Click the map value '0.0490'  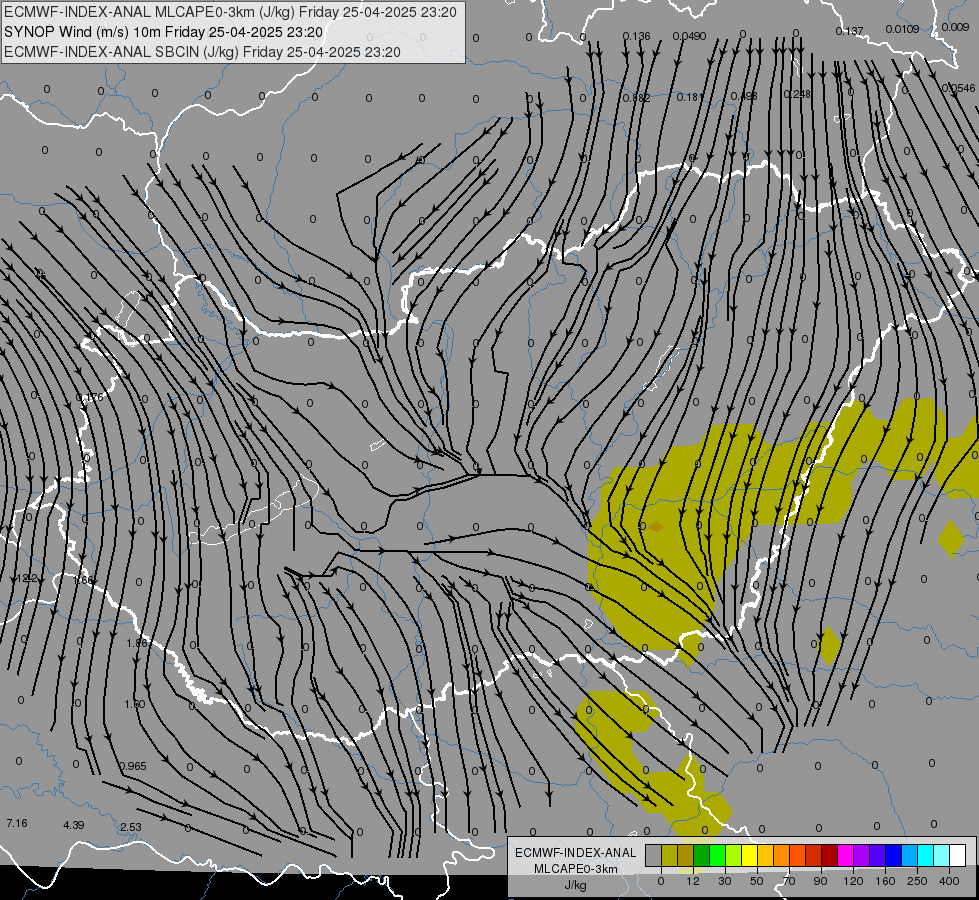coord(689,36)
